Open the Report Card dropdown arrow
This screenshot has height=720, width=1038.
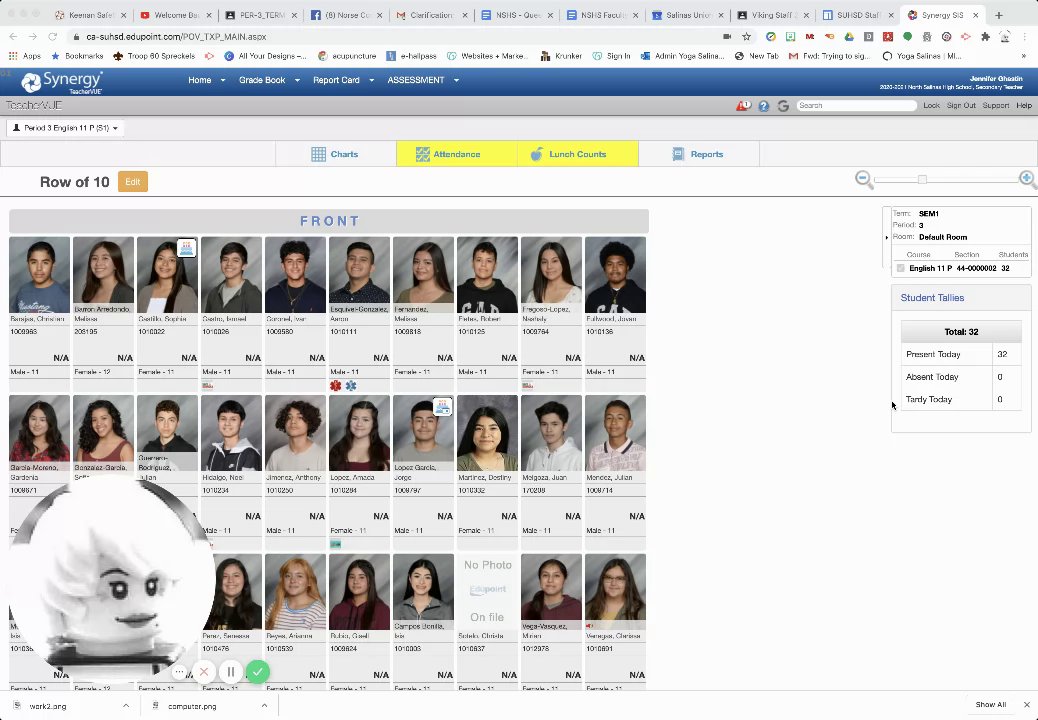click(371, 81)
